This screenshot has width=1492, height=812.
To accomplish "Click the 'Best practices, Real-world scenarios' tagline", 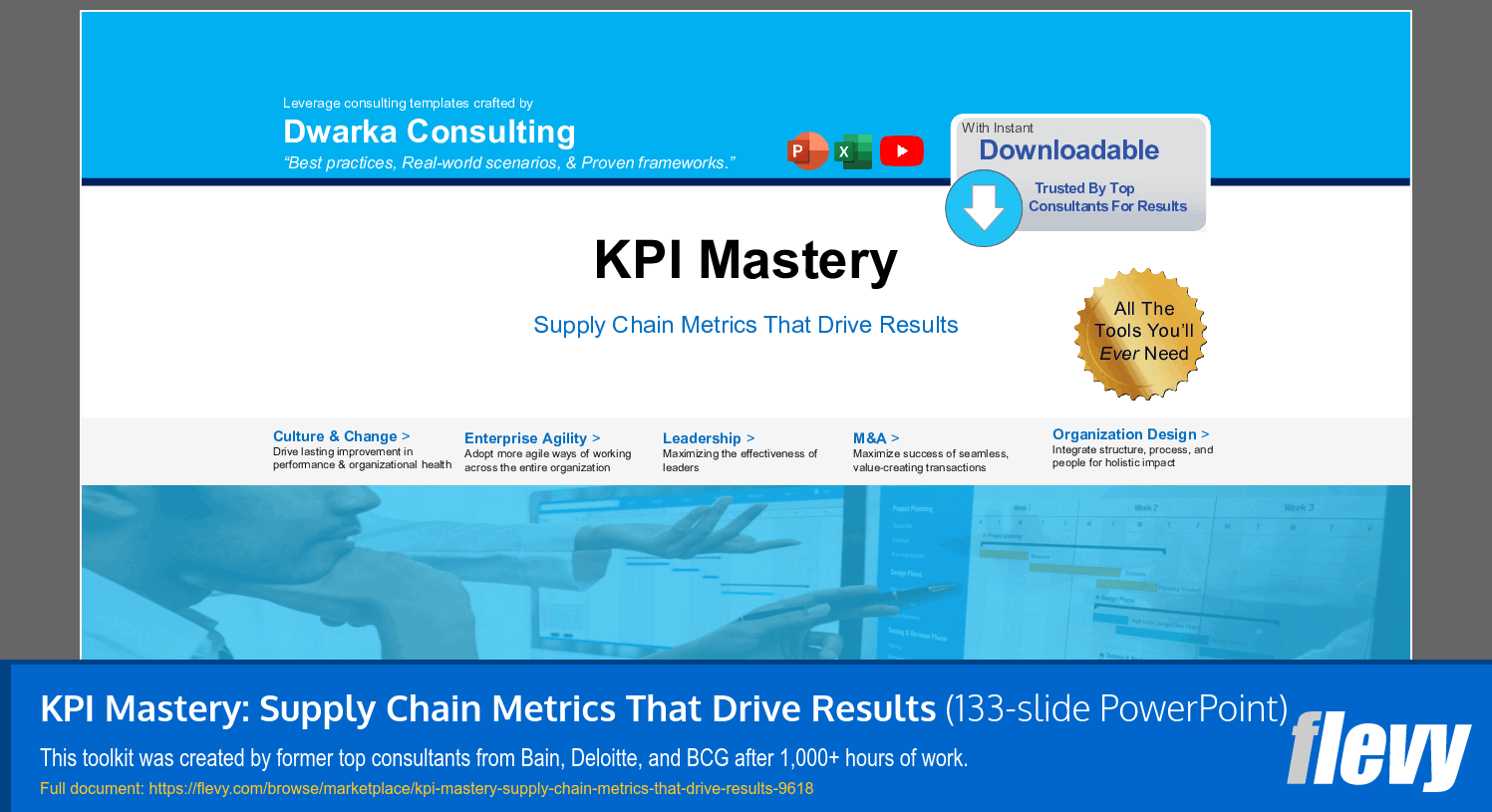I will click(509, 163).
